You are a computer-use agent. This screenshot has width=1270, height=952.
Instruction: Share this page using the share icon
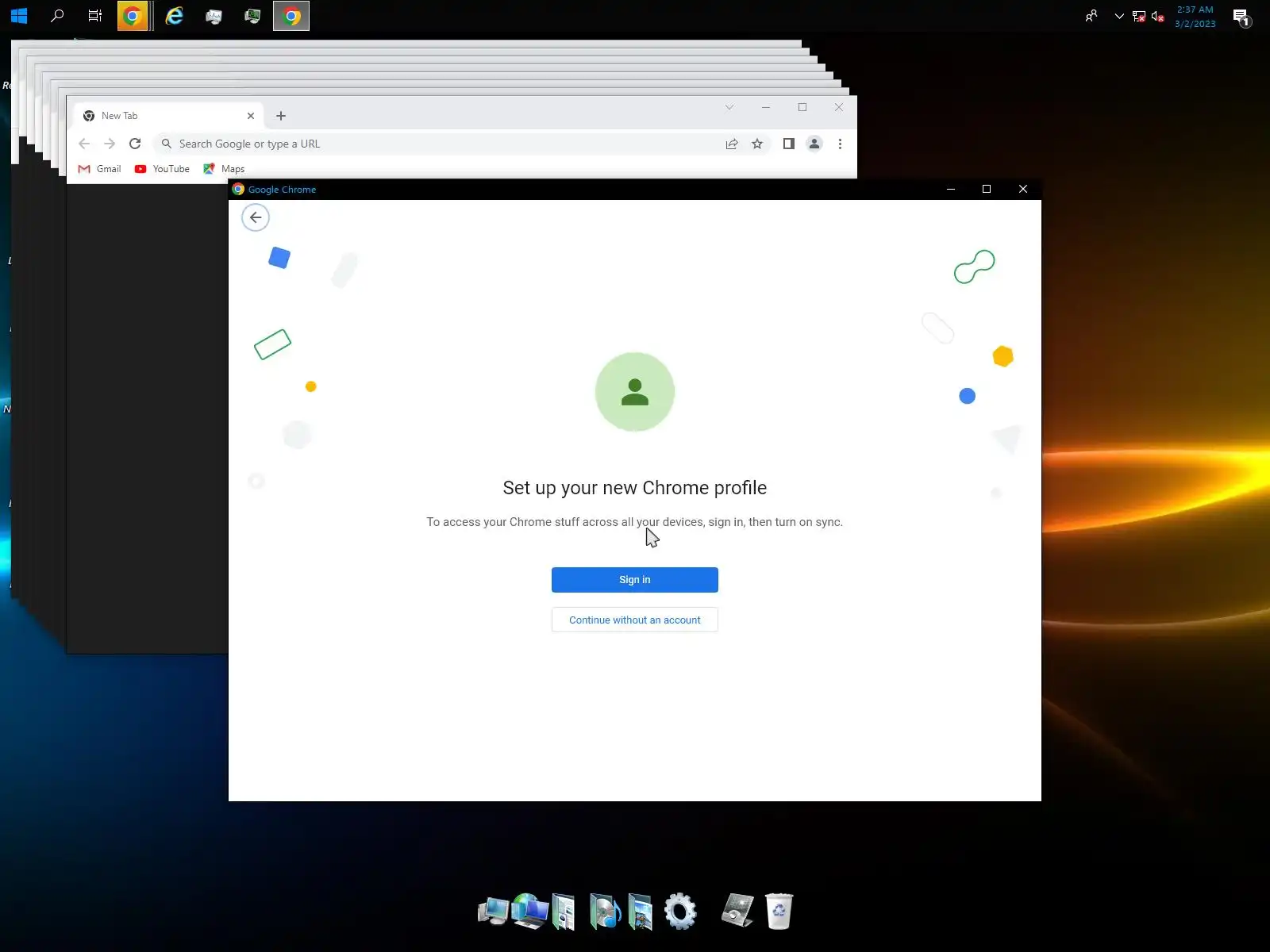pyautogui.click(x=732, y=144)
